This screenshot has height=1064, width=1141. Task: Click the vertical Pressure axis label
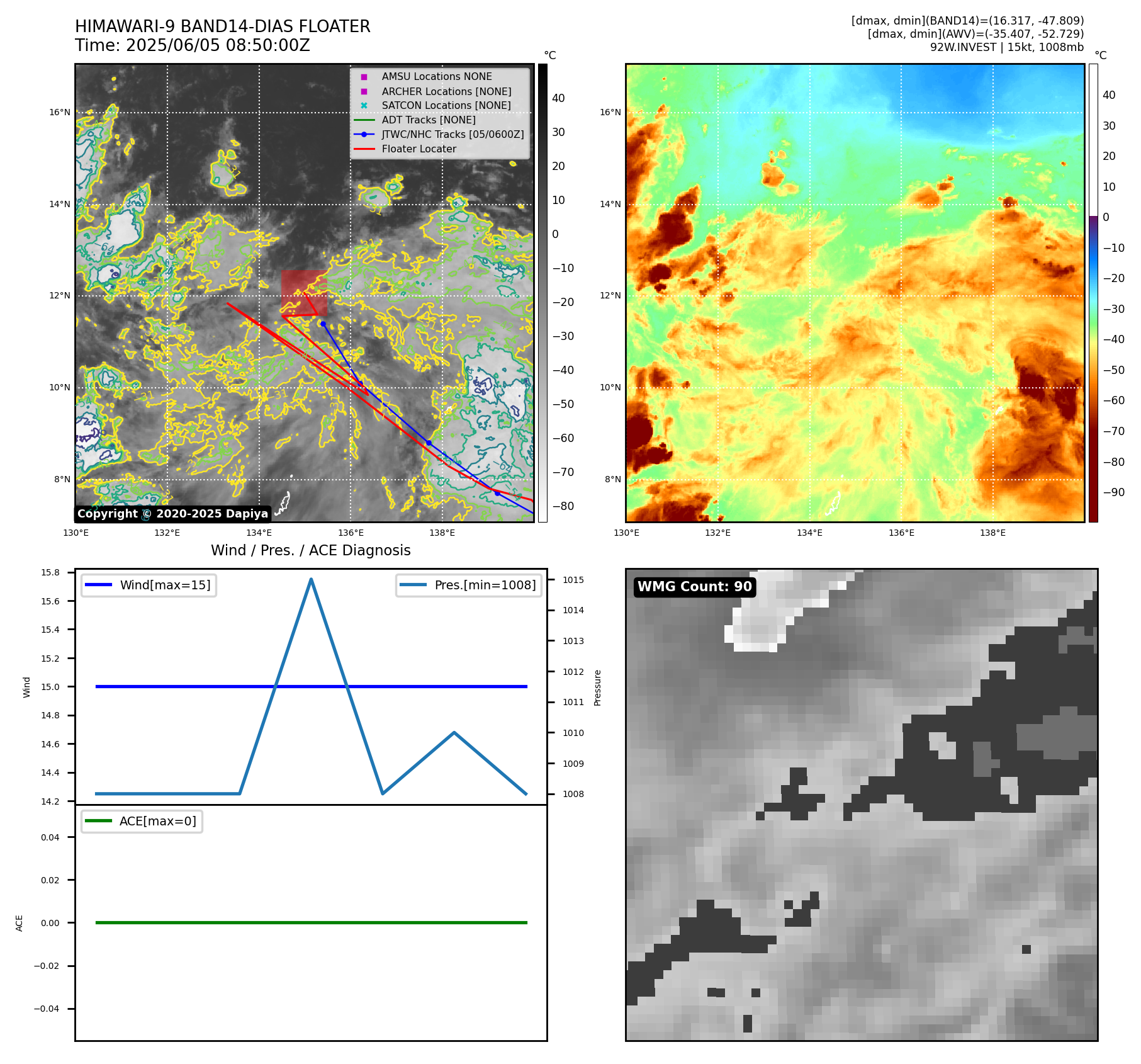click(597, 688)
